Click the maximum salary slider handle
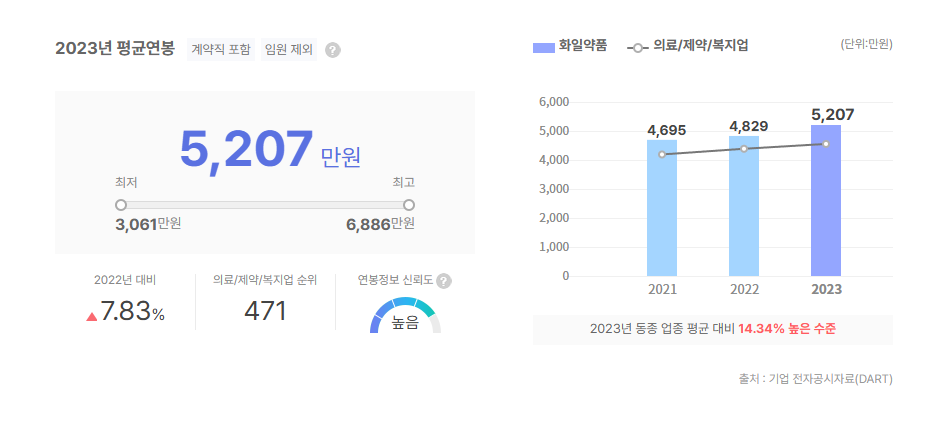 (409, 204)
